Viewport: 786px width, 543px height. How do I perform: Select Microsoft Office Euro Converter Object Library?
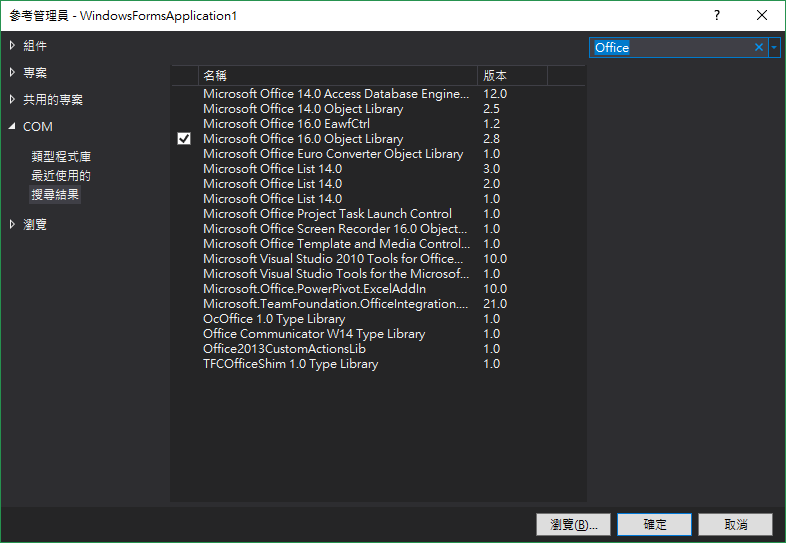378,154
